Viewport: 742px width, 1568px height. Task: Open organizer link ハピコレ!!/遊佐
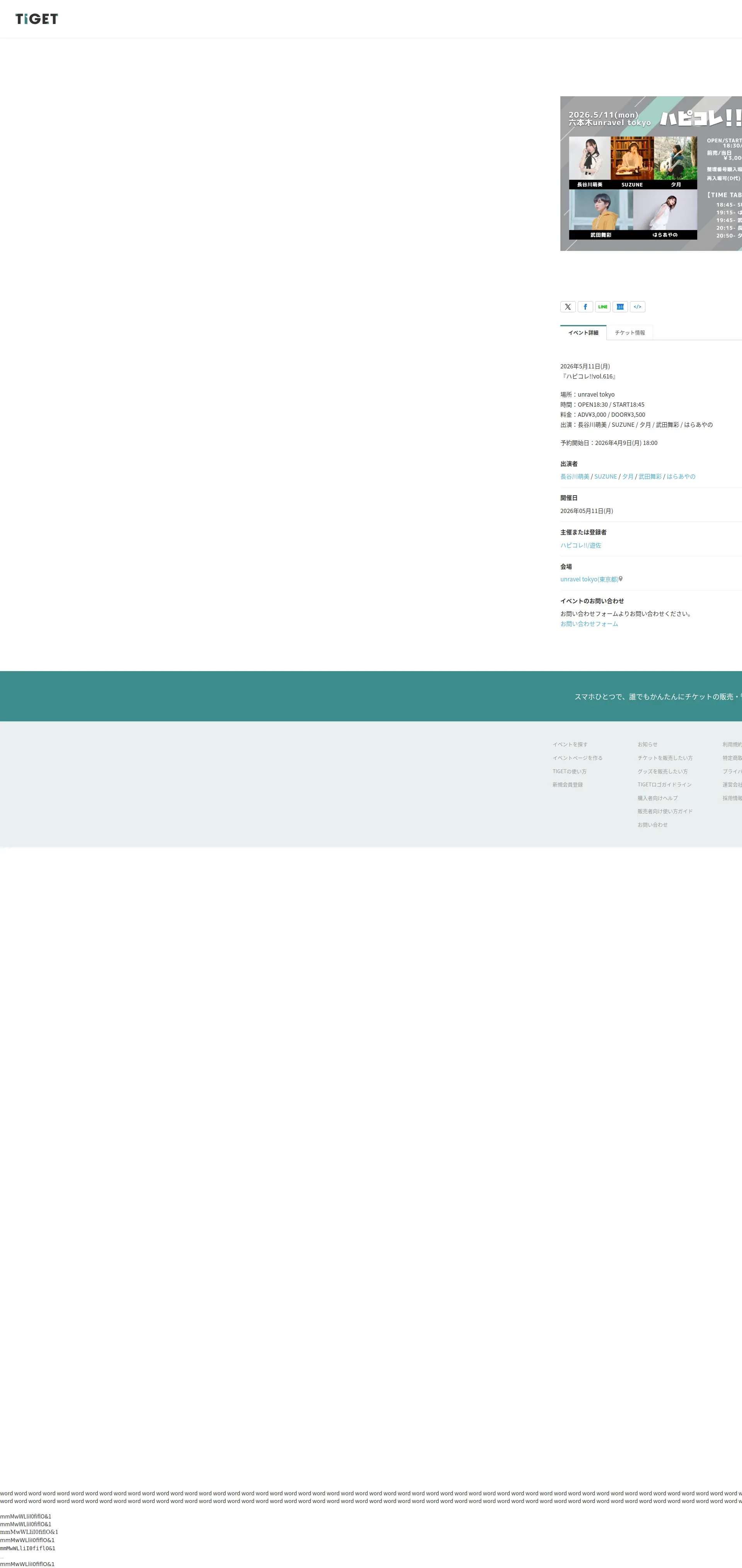click(x=581, y=545)
